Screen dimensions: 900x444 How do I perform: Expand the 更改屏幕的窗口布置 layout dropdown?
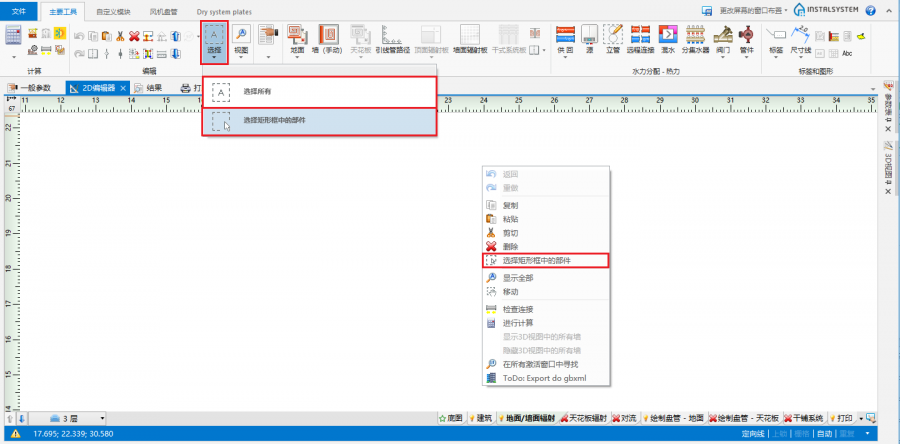749,9
